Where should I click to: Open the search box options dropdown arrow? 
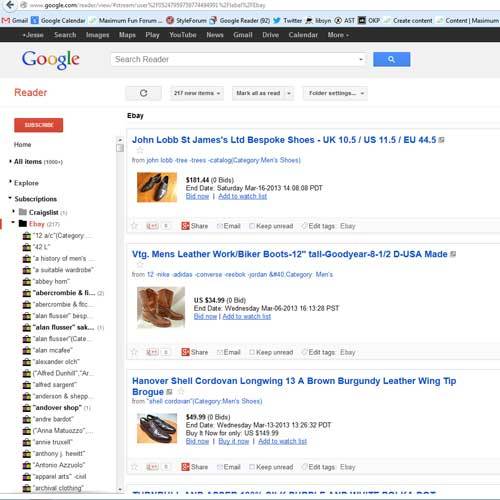(361, 59)
